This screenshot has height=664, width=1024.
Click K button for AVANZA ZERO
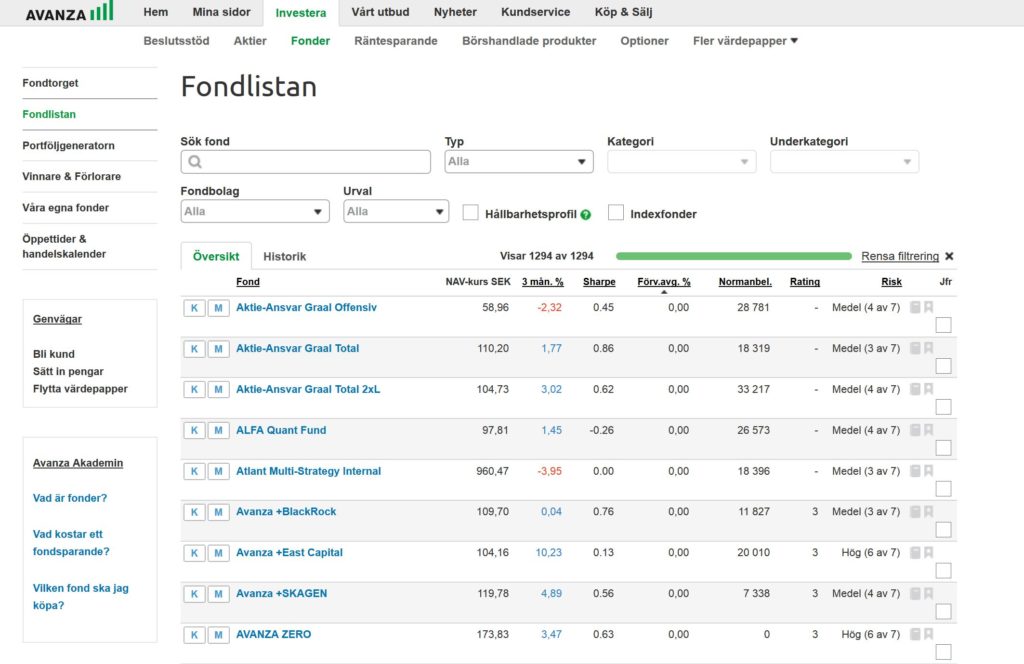click(x=195, y=635)
